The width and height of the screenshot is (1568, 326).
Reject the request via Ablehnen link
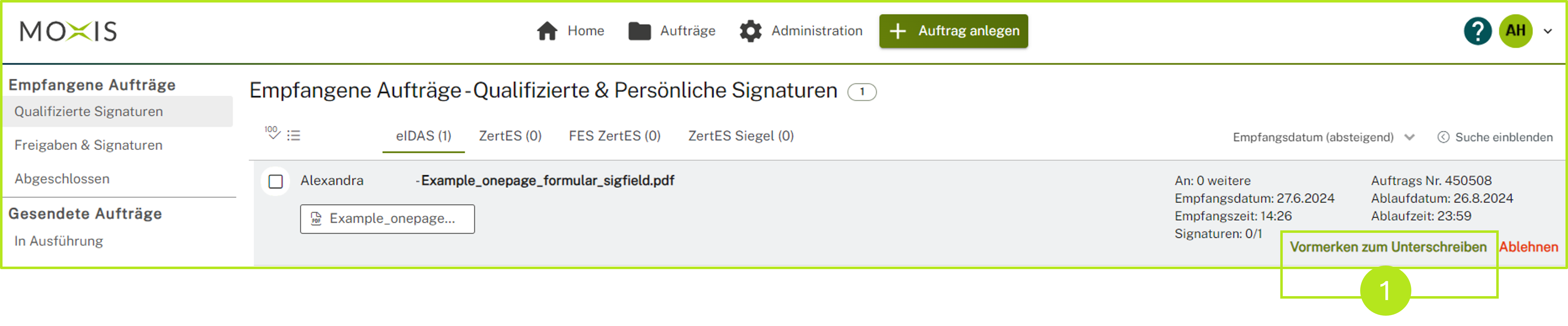click(1529, 247)
